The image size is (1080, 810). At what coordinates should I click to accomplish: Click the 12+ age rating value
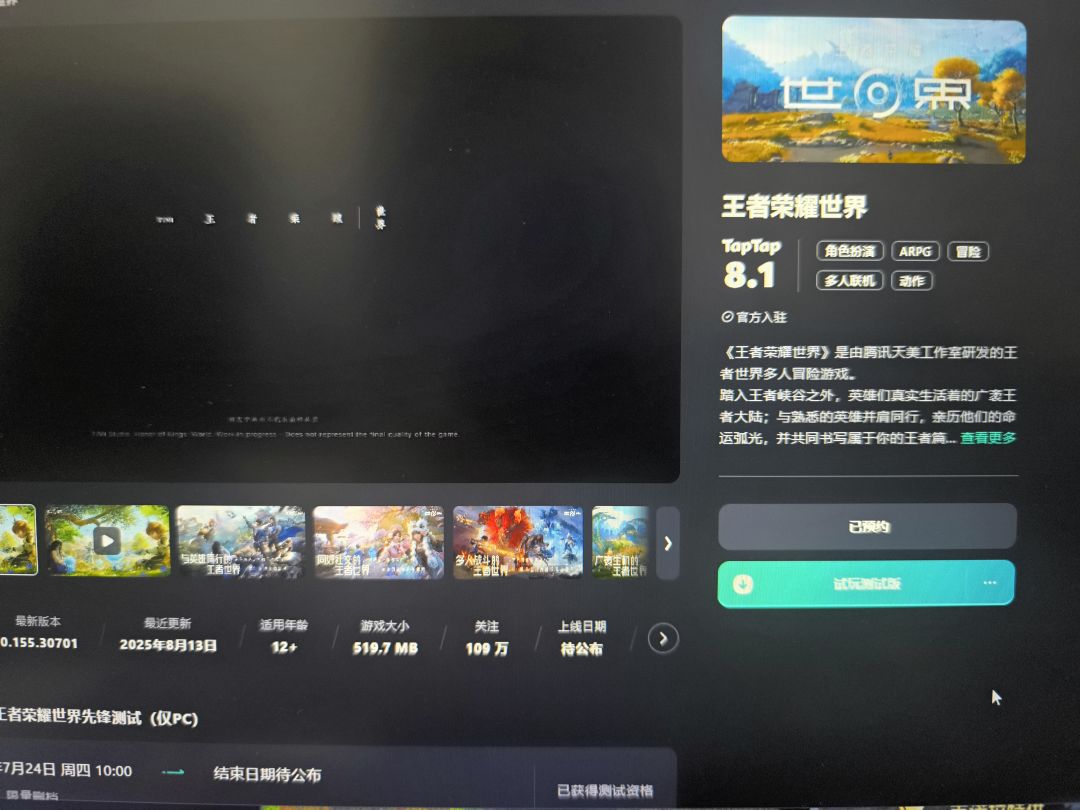[x=284, y=647]
